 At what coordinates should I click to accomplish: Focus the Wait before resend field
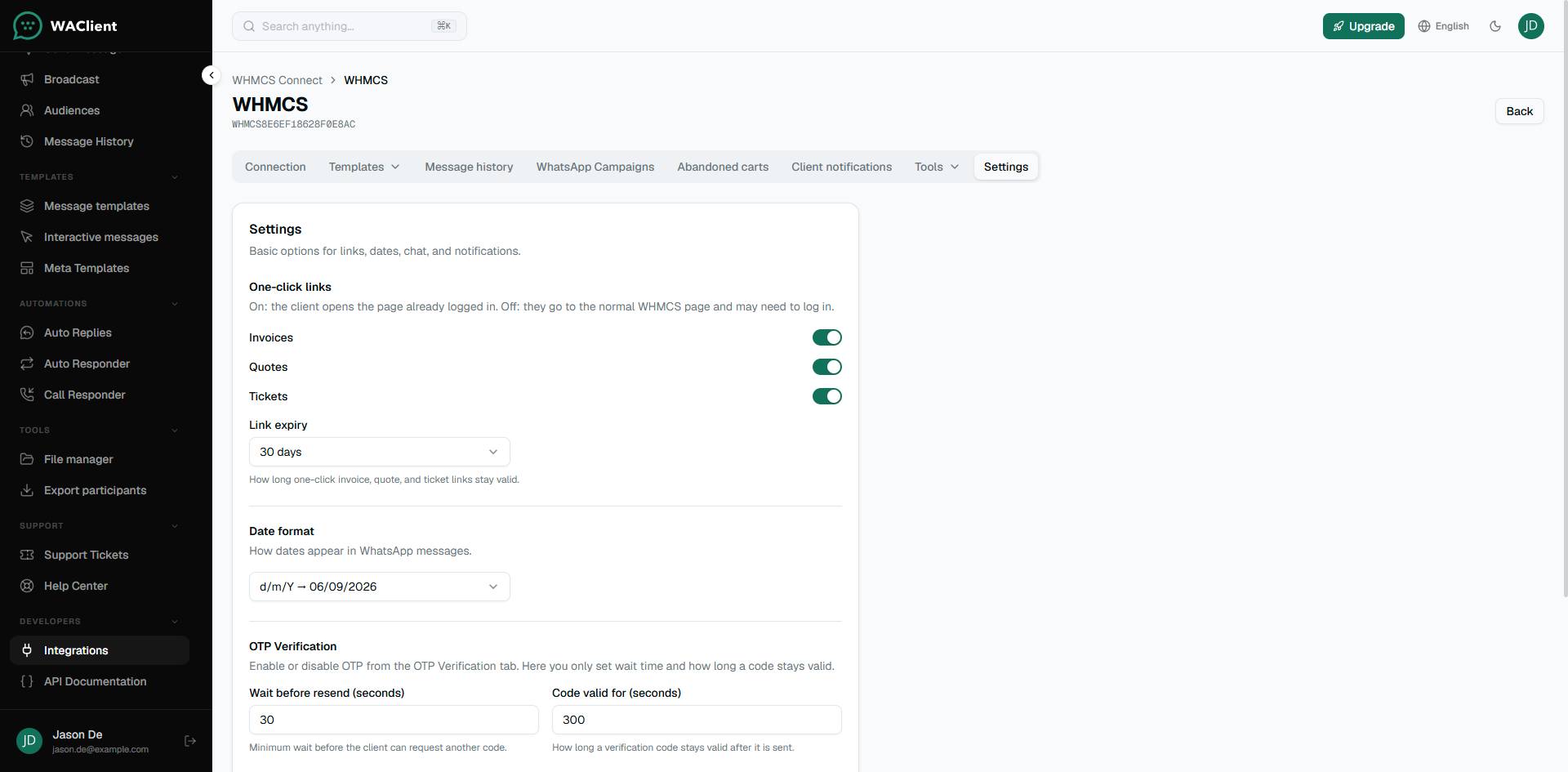pyautogui.click(x=394, y=720)
